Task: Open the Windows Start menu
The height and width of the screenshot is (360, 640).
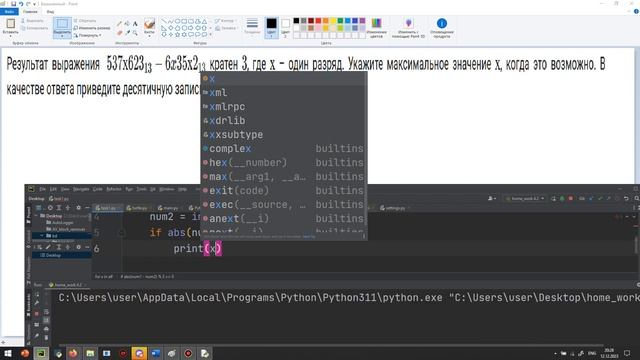Action: coord(8,353)
